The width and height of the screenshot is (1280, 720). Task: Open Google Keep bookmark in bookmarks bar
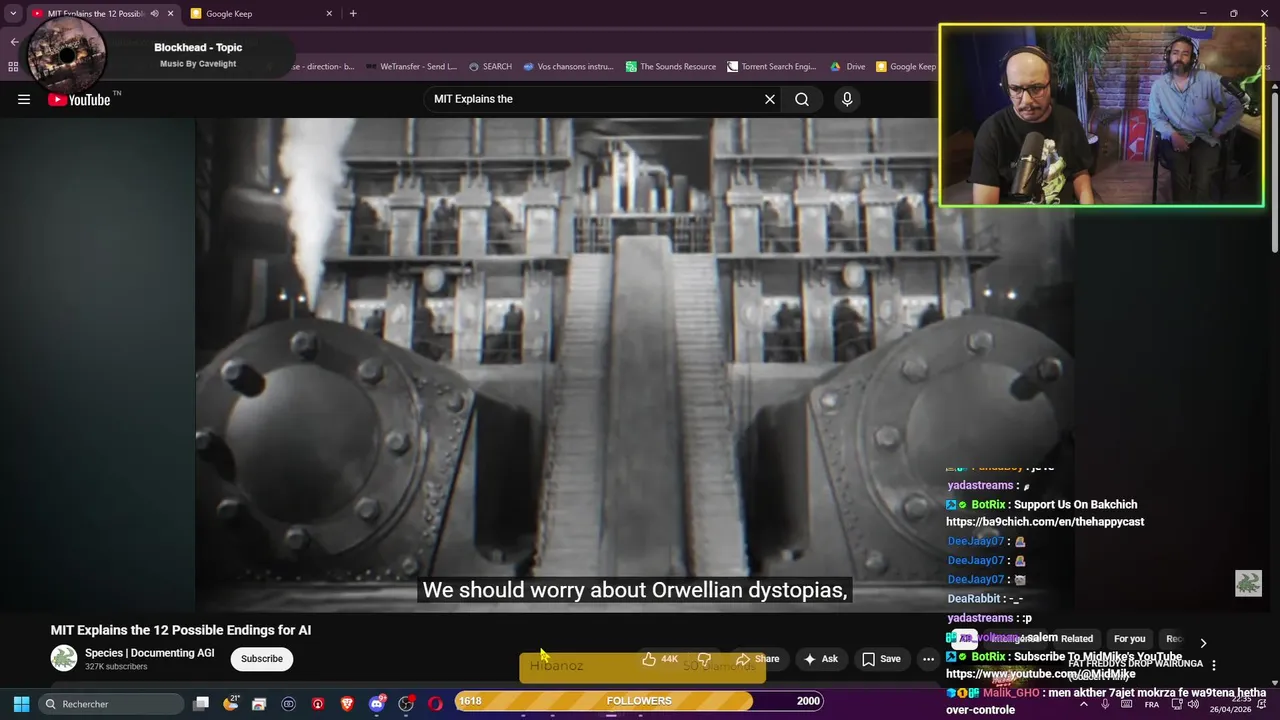click(906, 67)
